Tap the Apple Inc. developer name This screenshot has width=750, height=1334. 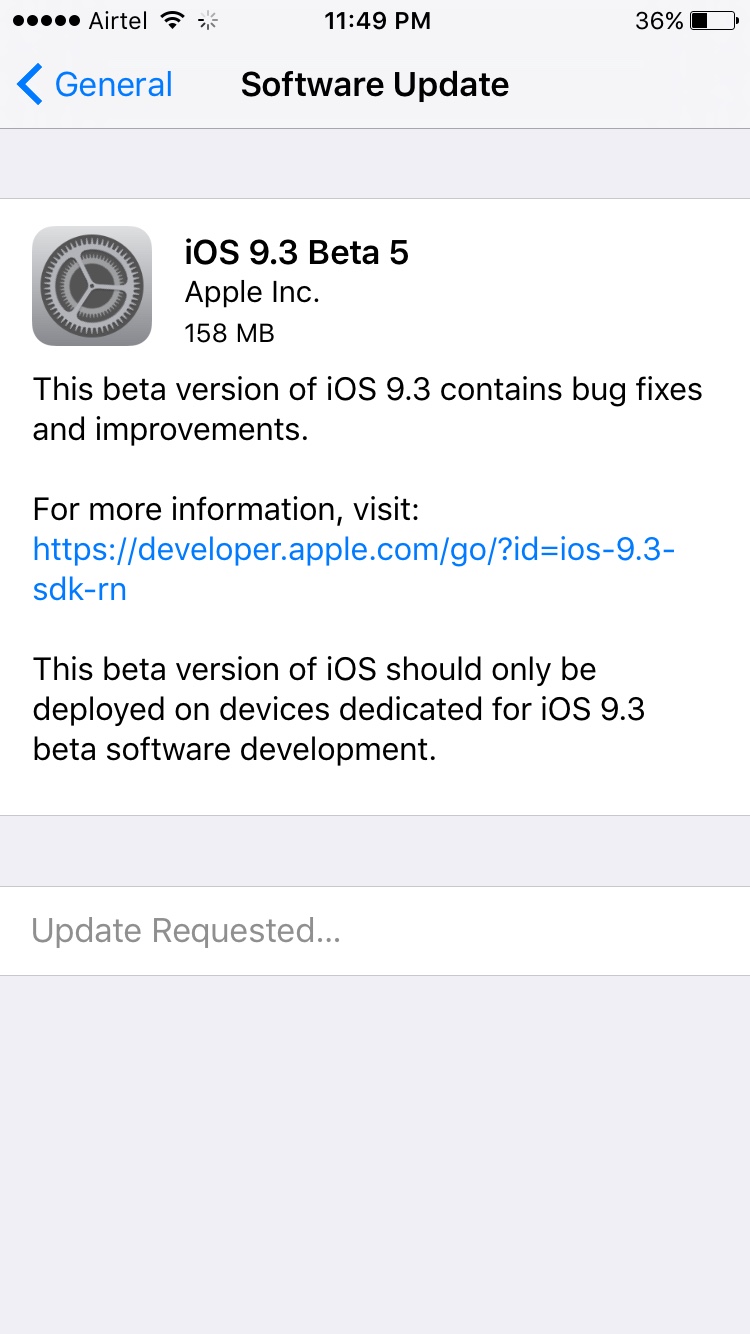[x=252, y=293]
